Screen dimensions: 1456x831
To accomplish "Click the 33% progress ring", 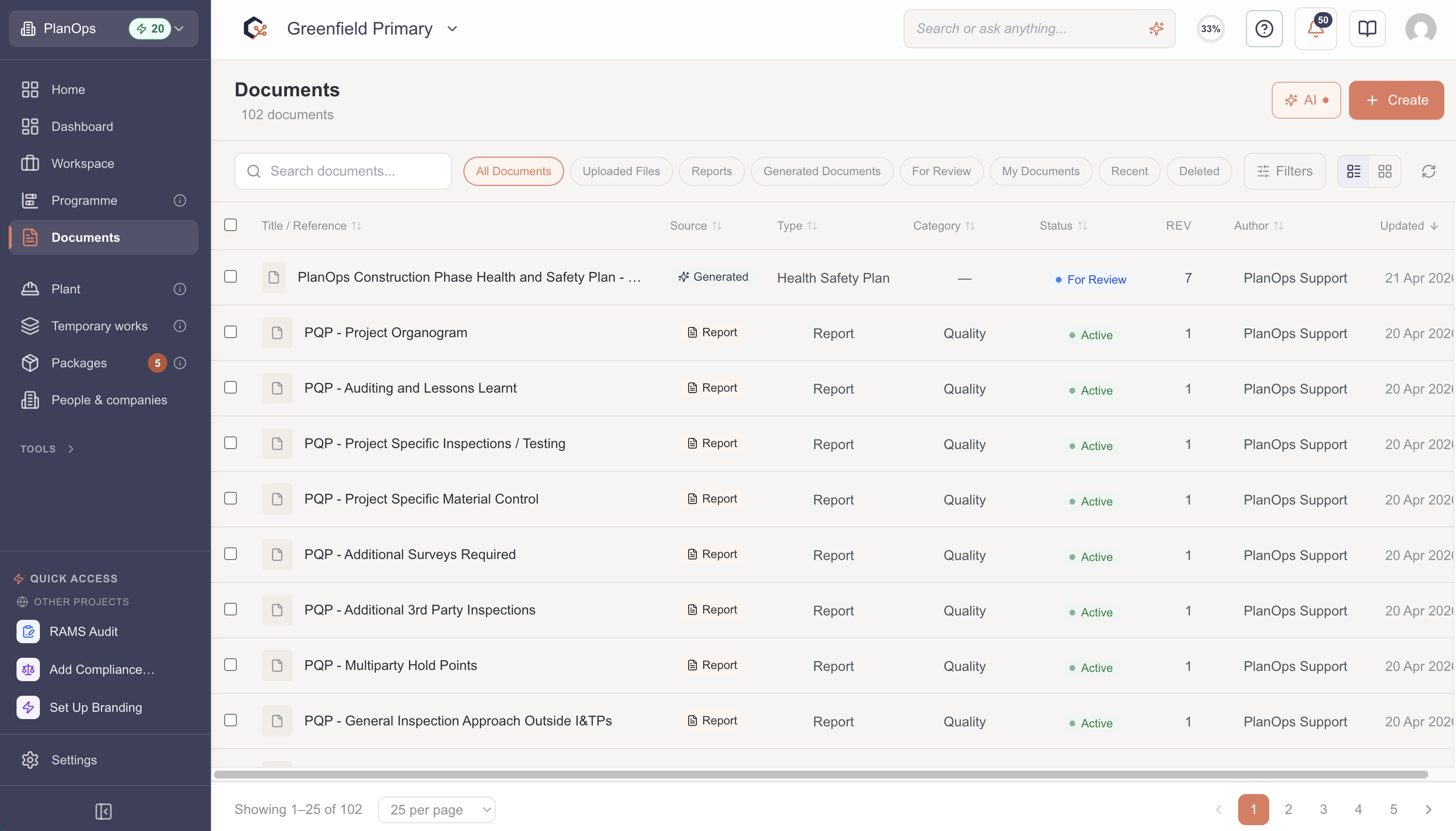I will click(x=1210, y=29).
